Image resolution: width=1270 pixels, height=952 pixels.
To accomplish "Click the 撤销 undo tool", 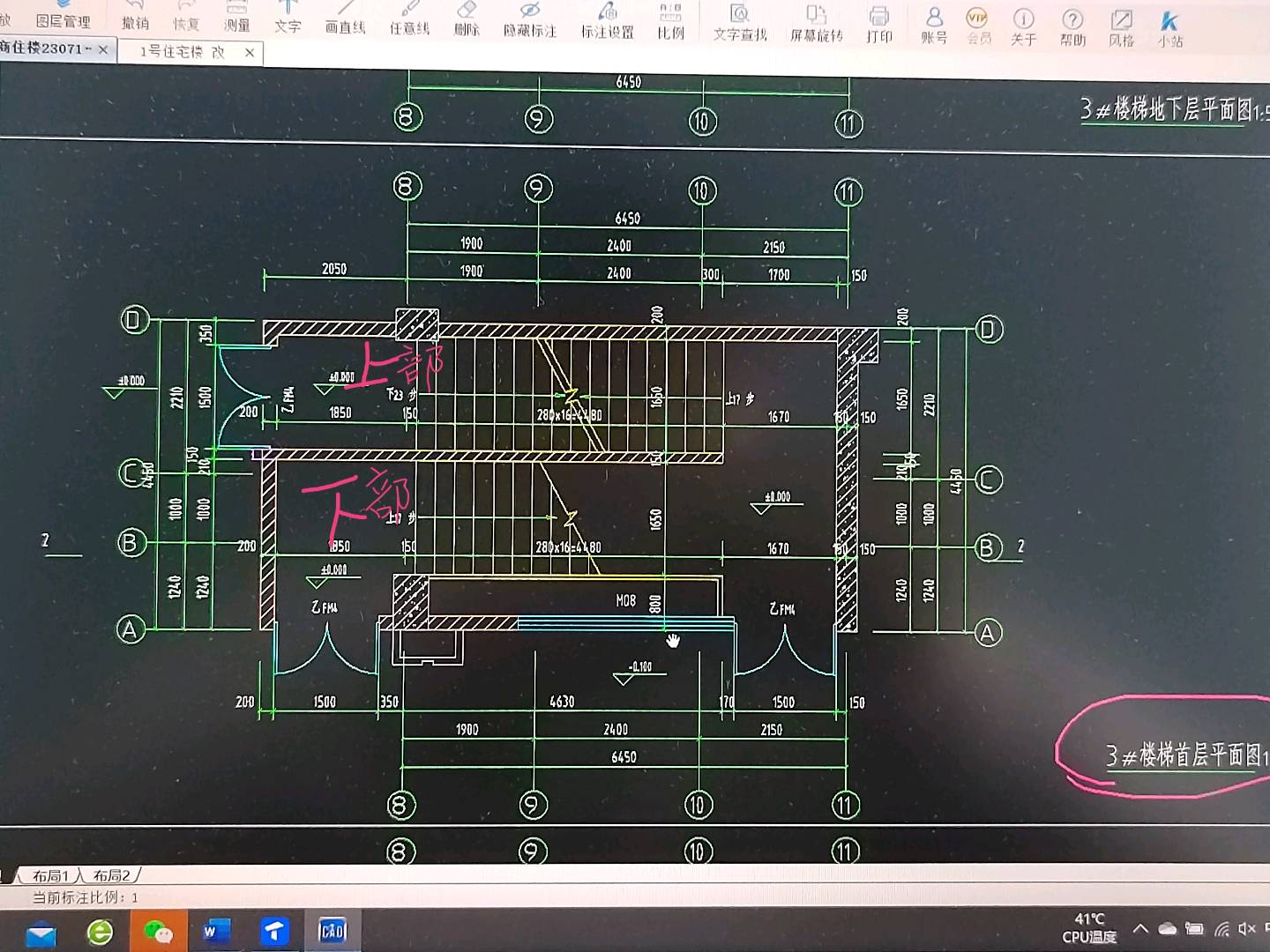I will tap(135, 16).
